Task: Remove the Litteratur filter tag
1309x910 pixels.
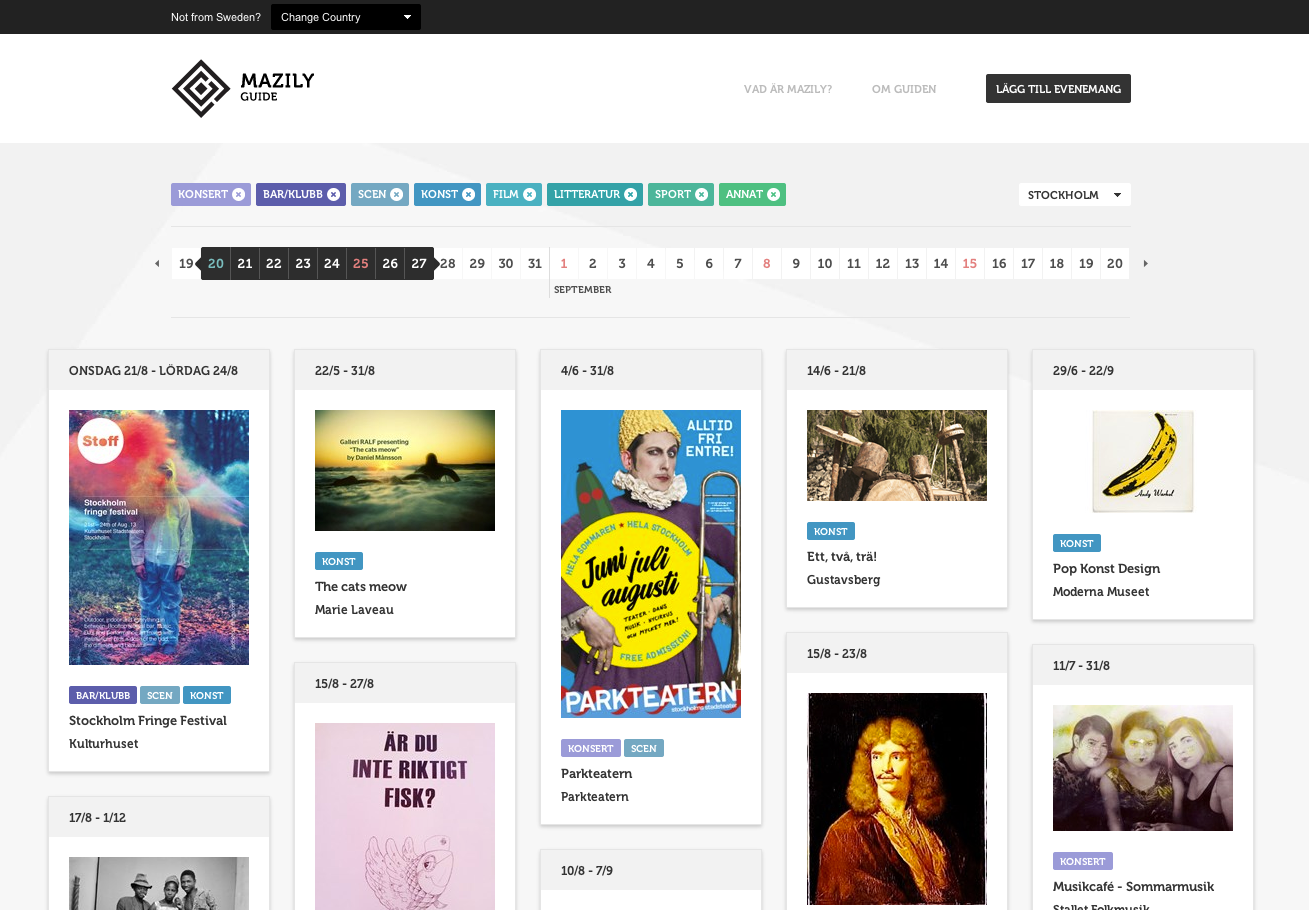Action: (x=630, y=194)
